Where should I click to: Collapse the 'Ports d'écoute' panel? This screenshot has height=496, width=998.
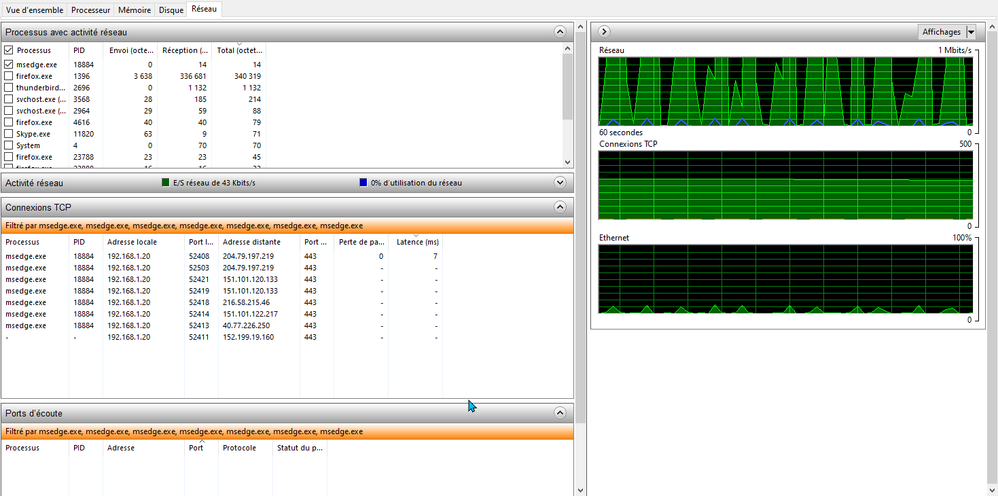point(560,412)
